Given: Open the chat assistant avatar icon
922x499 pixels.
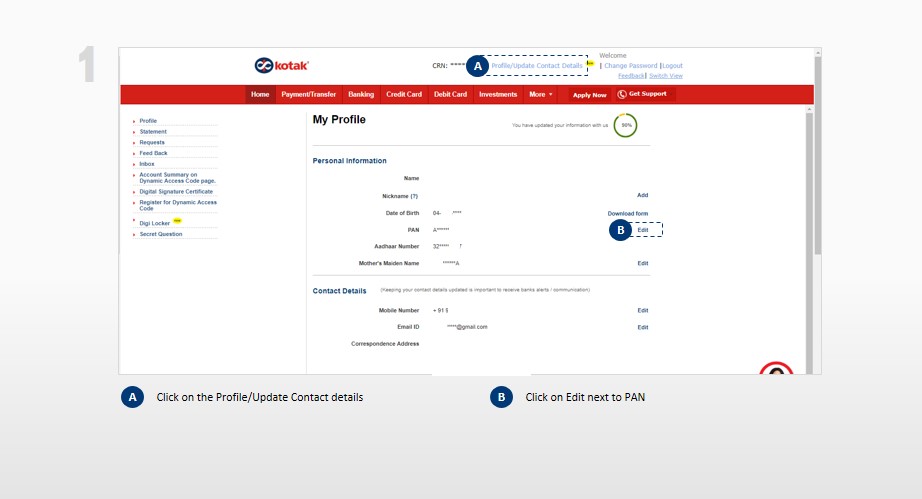Looking at the screenshot, I should [x=776, y=369].
